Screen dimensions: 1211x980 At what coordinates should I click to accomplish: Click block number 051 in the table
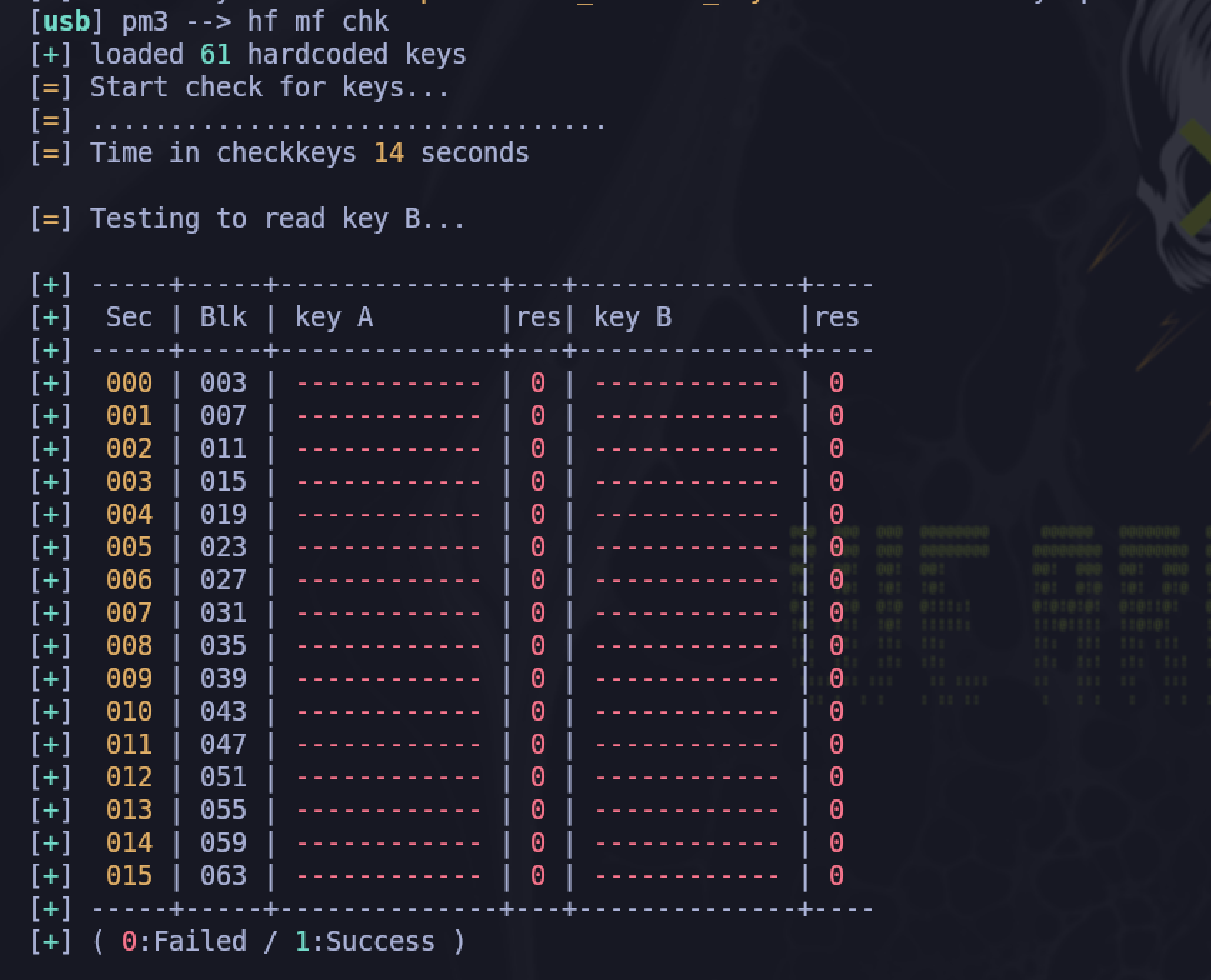click(x=224, y=777)
